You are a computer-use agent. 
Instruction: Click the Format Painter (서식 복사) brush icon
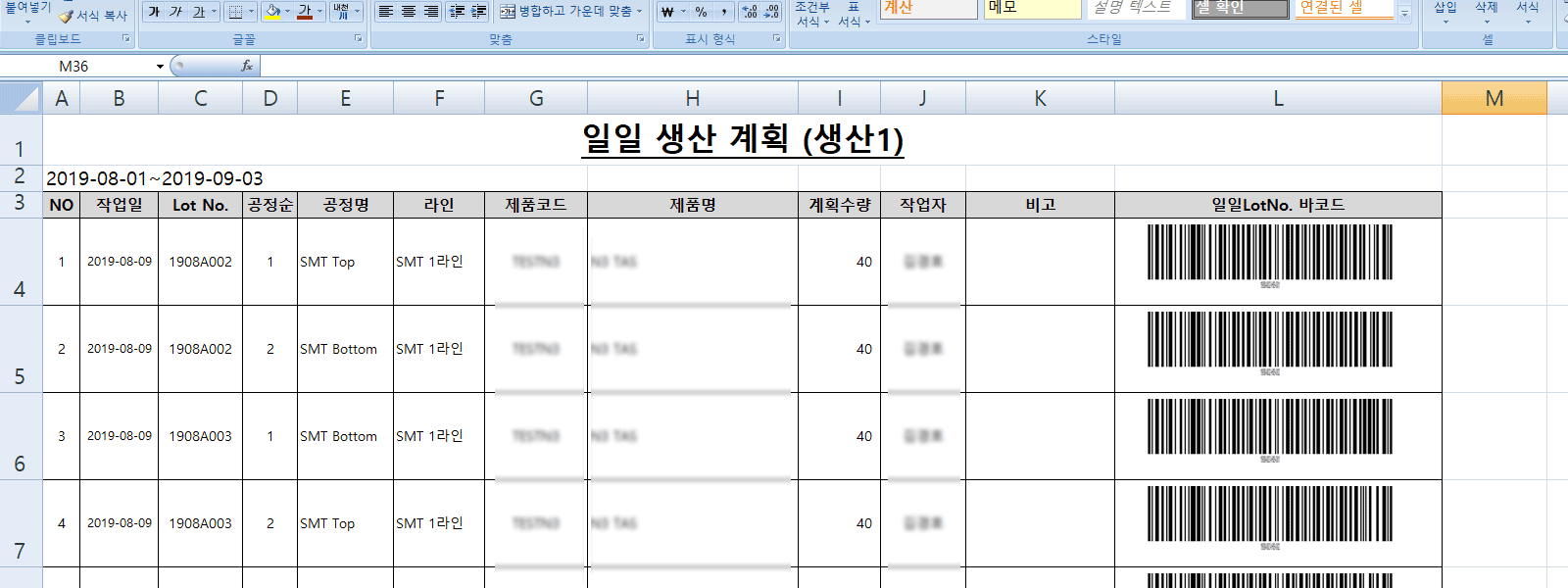click(x=67, y=16)
